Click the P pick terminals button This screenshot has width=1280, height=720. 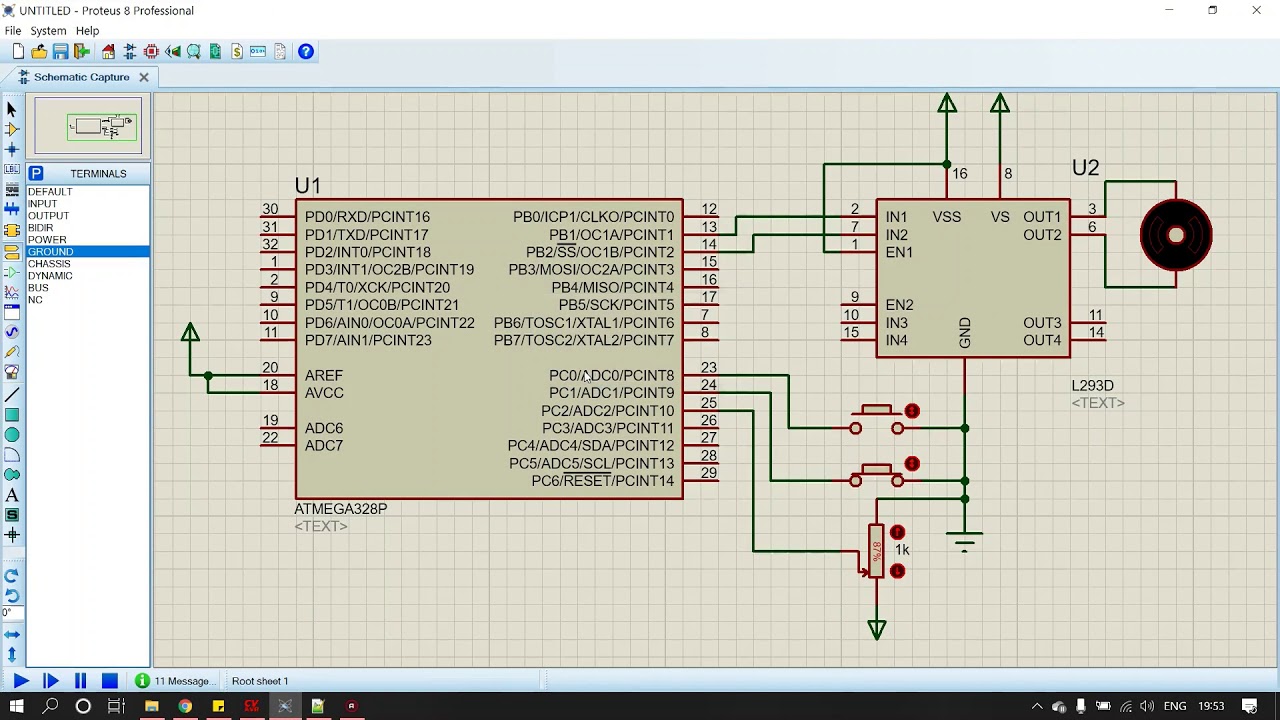coord(36,173)
